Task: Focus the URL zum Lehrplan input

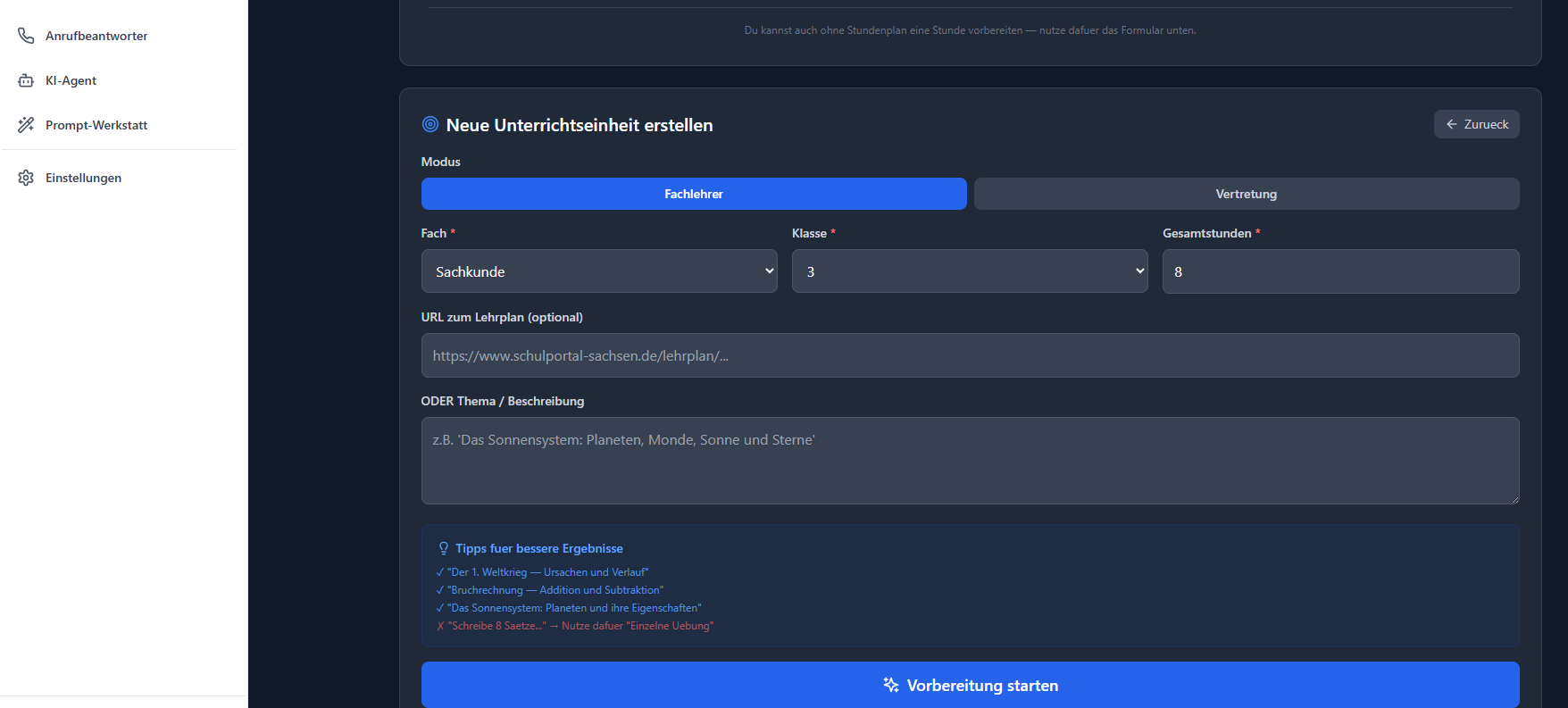Action: point(970,355)
